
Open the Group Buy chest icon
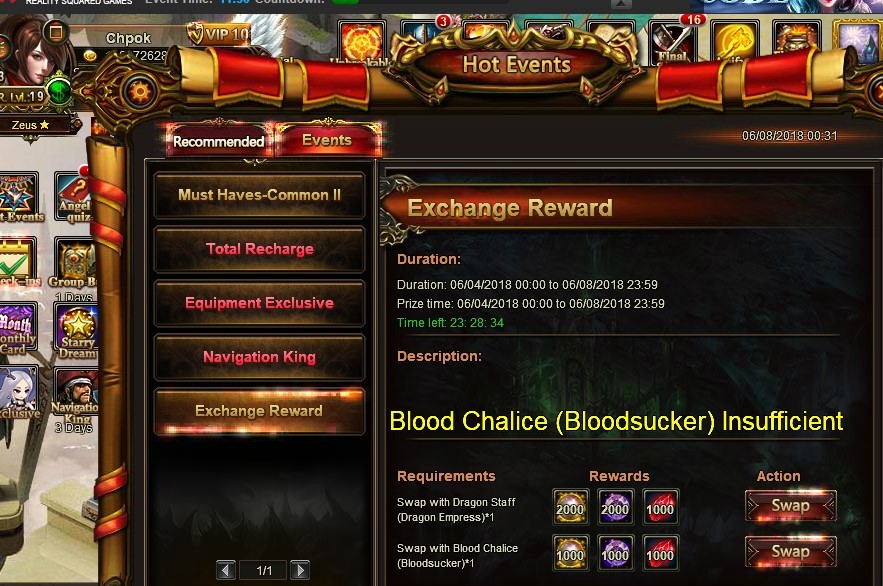(x=75, y=263)
